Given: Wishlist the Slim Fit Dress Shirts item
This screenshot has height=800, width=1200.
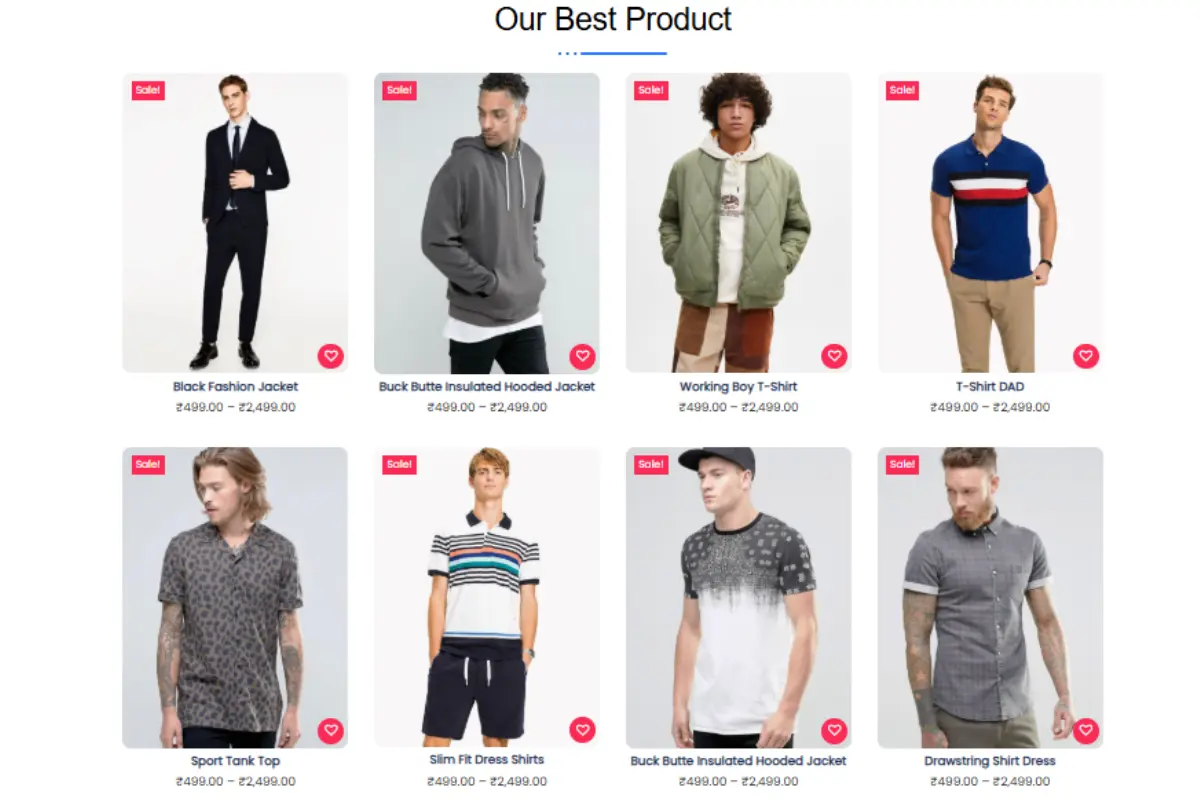Looking at the screenshot, I should click(x=583, y=730).
